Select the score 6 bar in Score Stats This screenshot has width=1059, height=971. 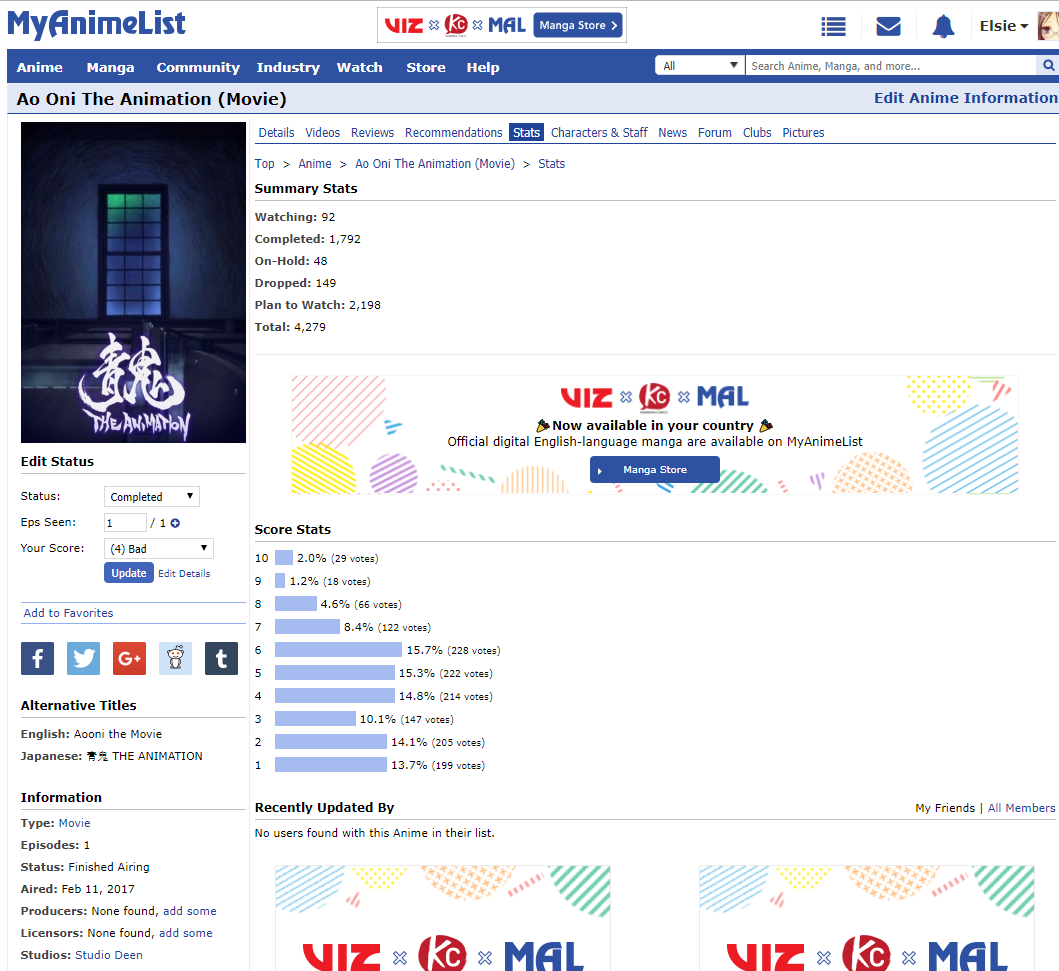[x=338, y=650]
